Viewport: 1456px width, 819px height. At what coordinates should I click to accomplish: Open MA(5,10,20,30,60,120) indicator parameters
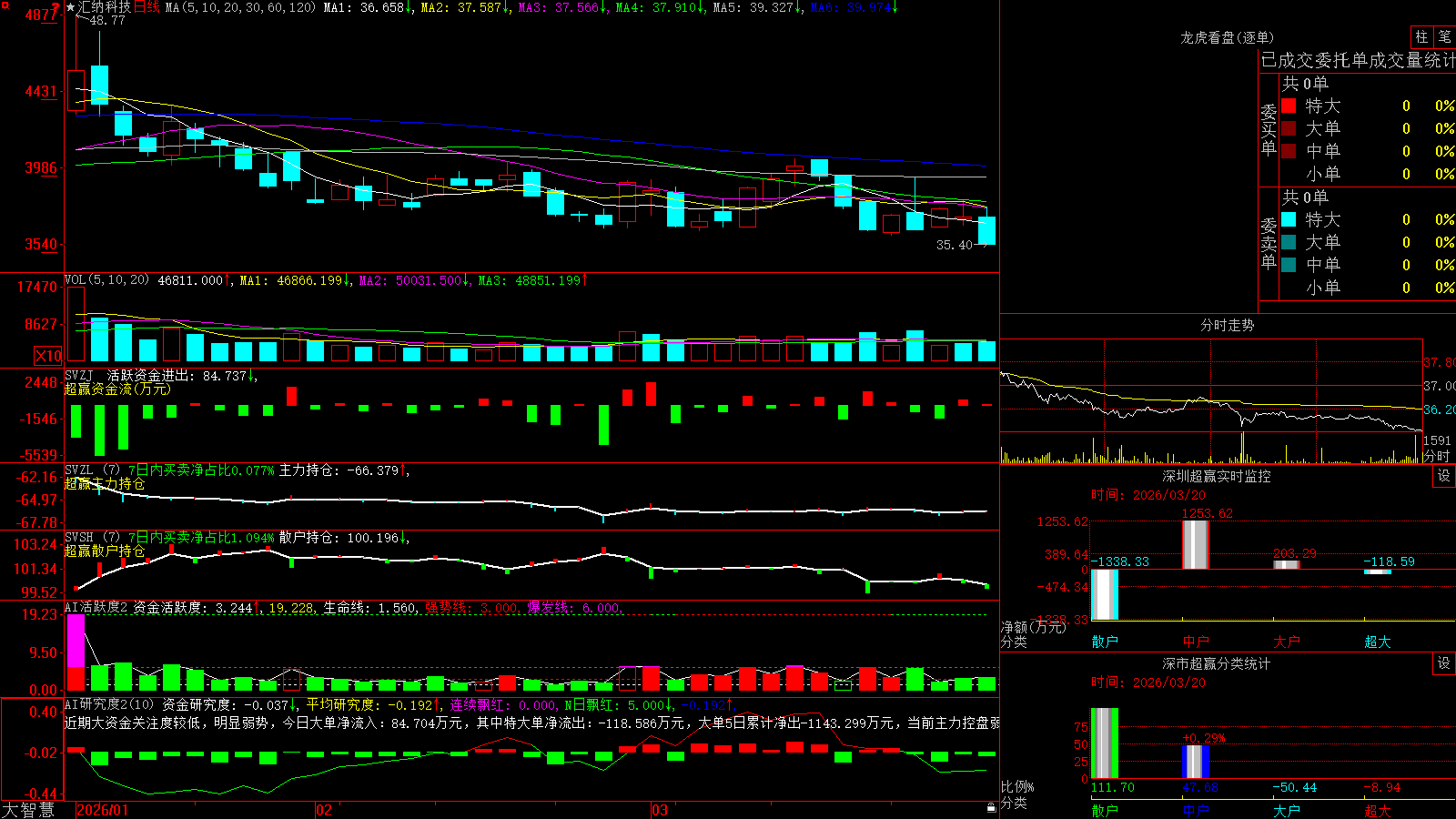tap(240, 7)
